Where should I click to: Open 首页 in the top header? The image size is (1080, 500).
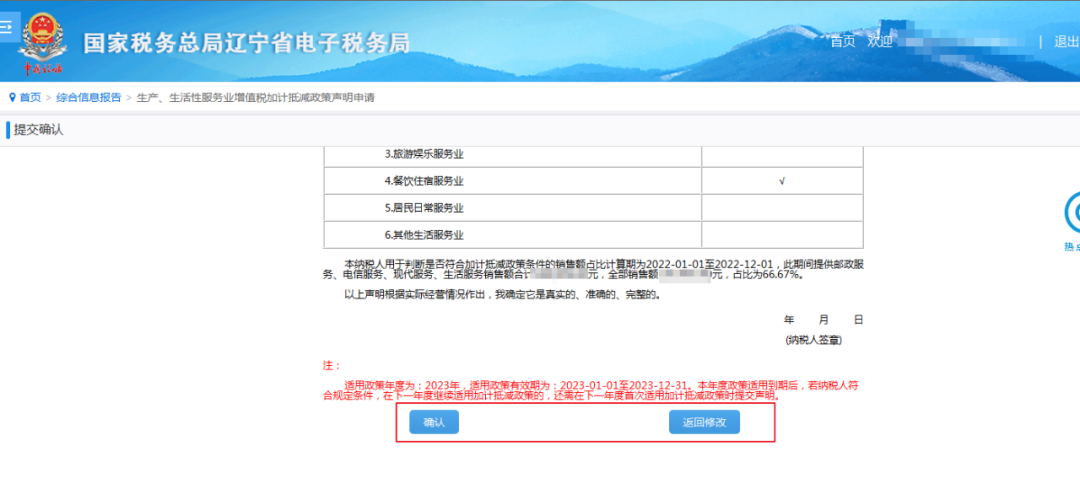pyautogui.click(x=843, y=42)
